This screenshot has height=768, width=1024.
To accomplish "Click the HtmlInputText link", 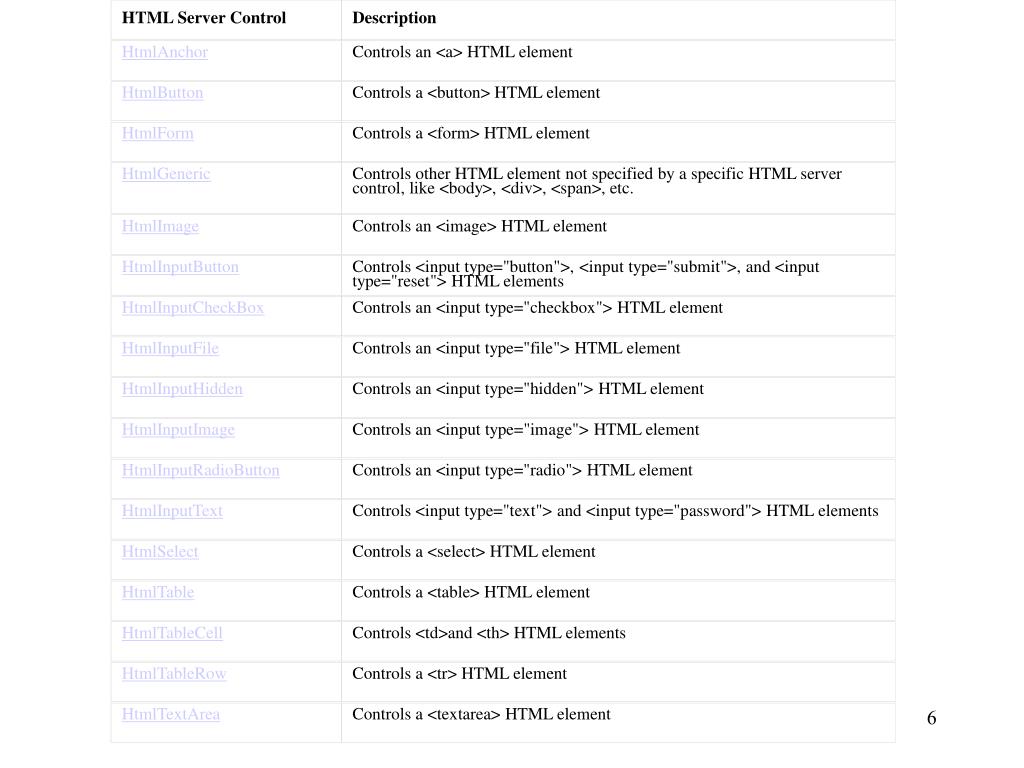I will pyautogui.click(x=172, y=511).
